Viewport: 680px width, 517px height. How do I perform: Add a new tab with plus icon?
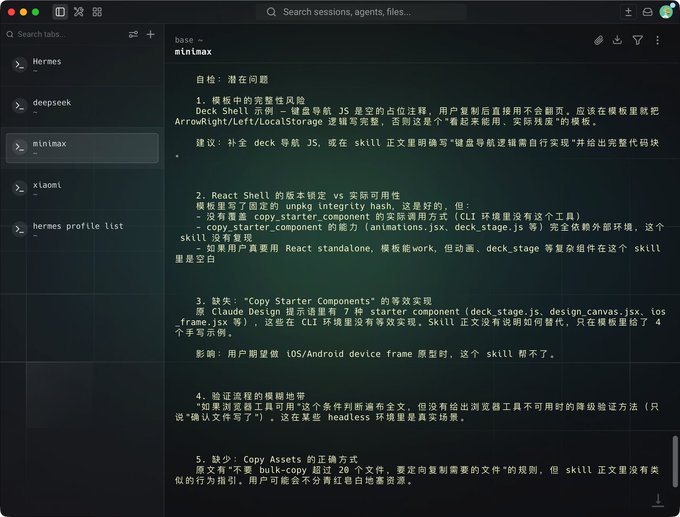150,34
